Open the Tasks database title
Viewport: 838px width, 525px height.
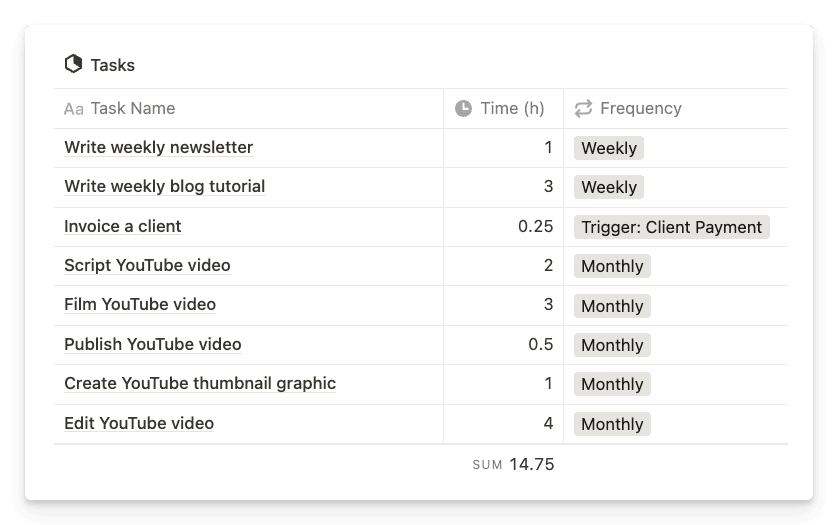pos(112,65)
